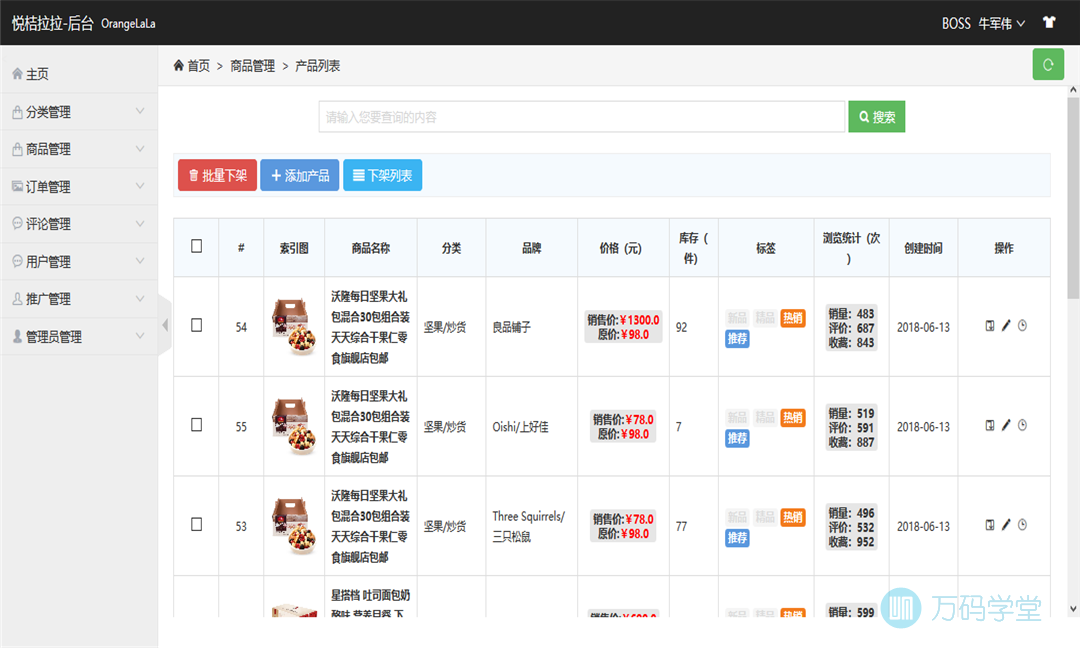Collapse the sidebar with the arrow handle
1080x648 pixels.
165,325
